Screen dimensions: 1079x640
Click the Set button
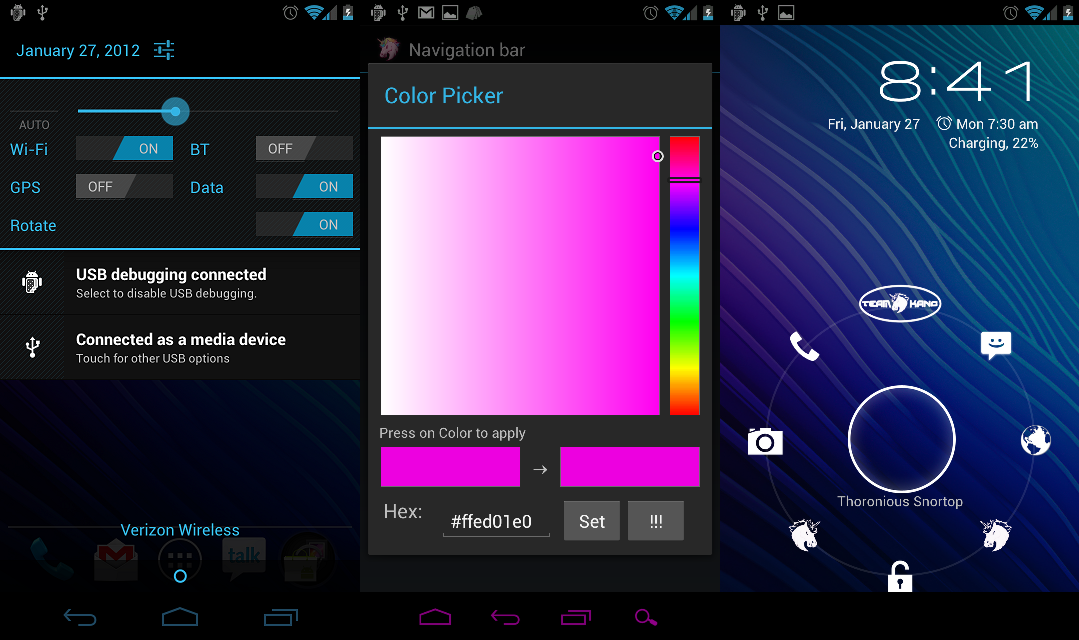click(592, 521)
